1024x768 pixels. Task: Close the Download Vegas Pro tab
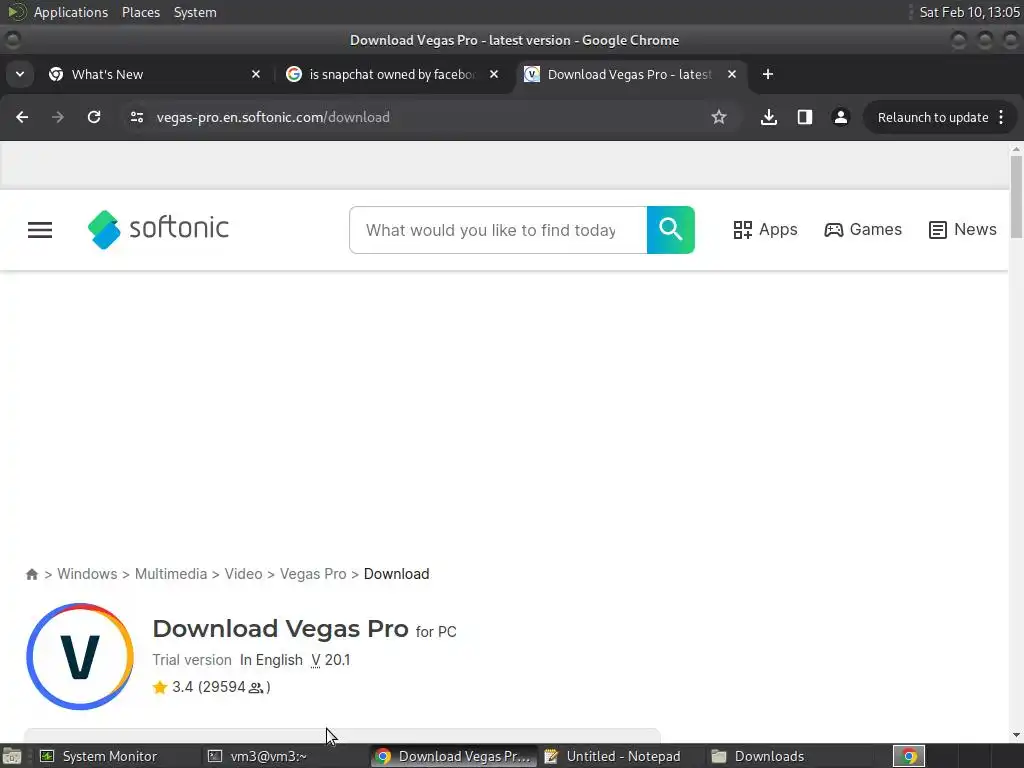pos(732,74)
